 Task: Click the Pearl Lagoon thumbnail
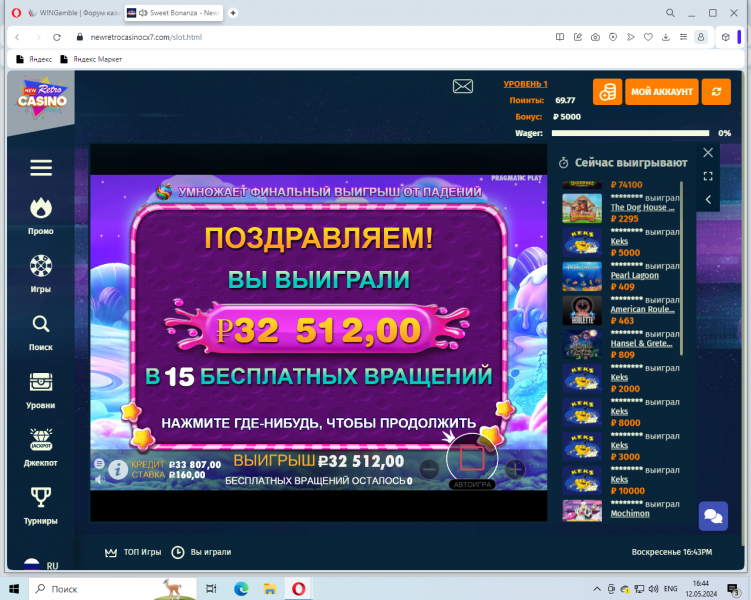[x=582, y=276]
